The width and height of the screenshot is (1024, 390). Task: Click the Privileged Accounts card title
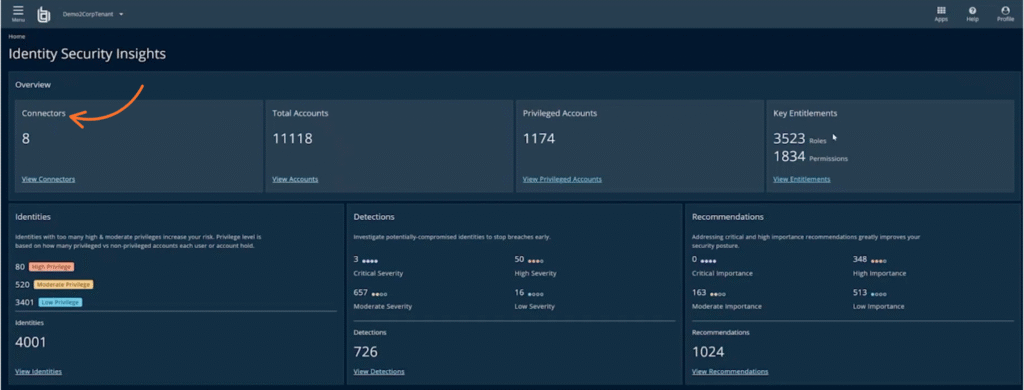[560, 113]
